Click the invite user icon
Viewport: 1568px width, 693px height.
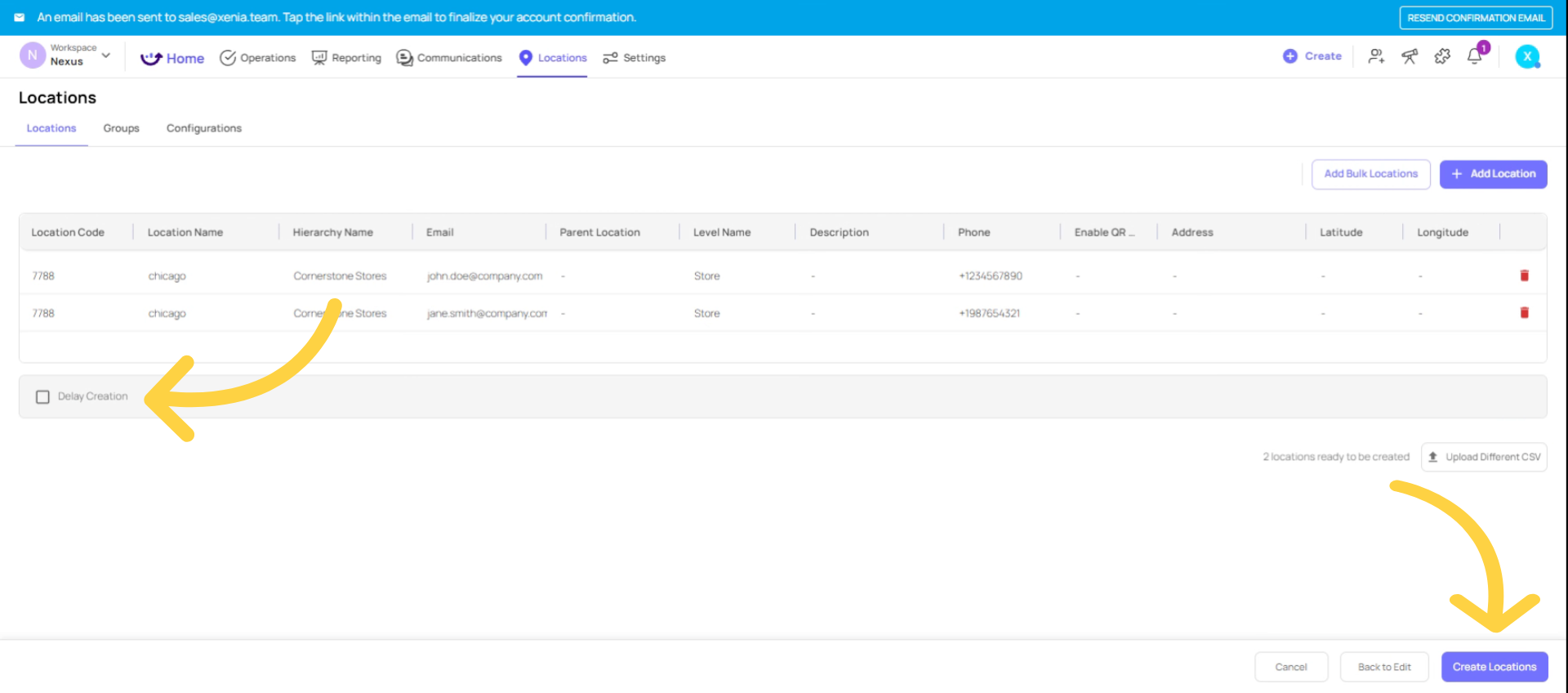[1376, 56]
